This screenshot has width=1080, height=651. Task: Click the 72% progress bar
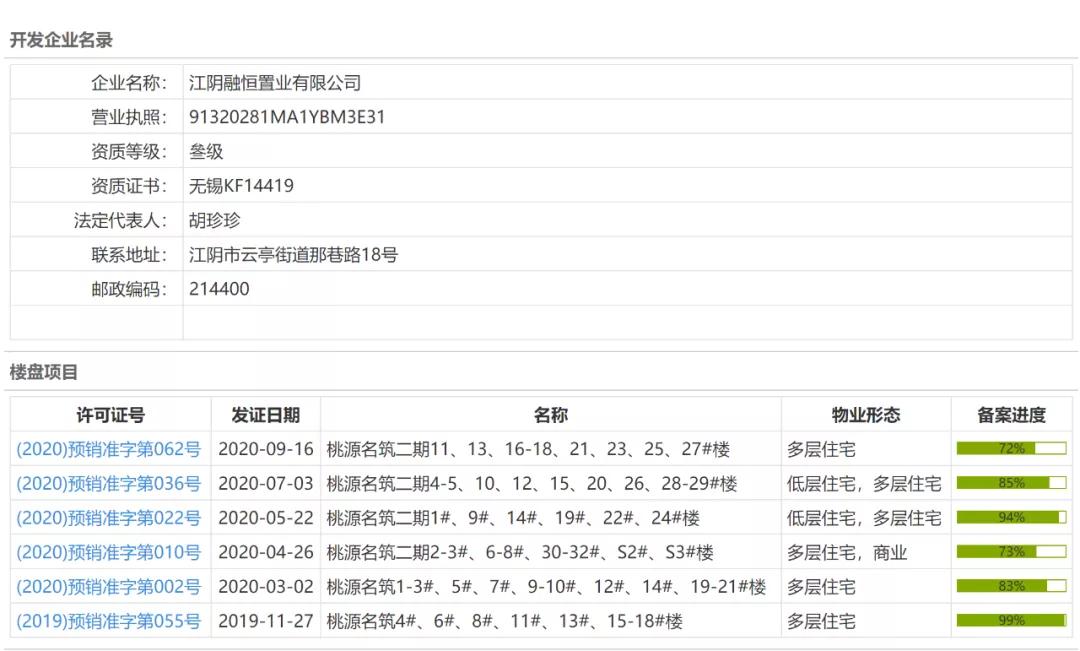[x=1007, y=448]
